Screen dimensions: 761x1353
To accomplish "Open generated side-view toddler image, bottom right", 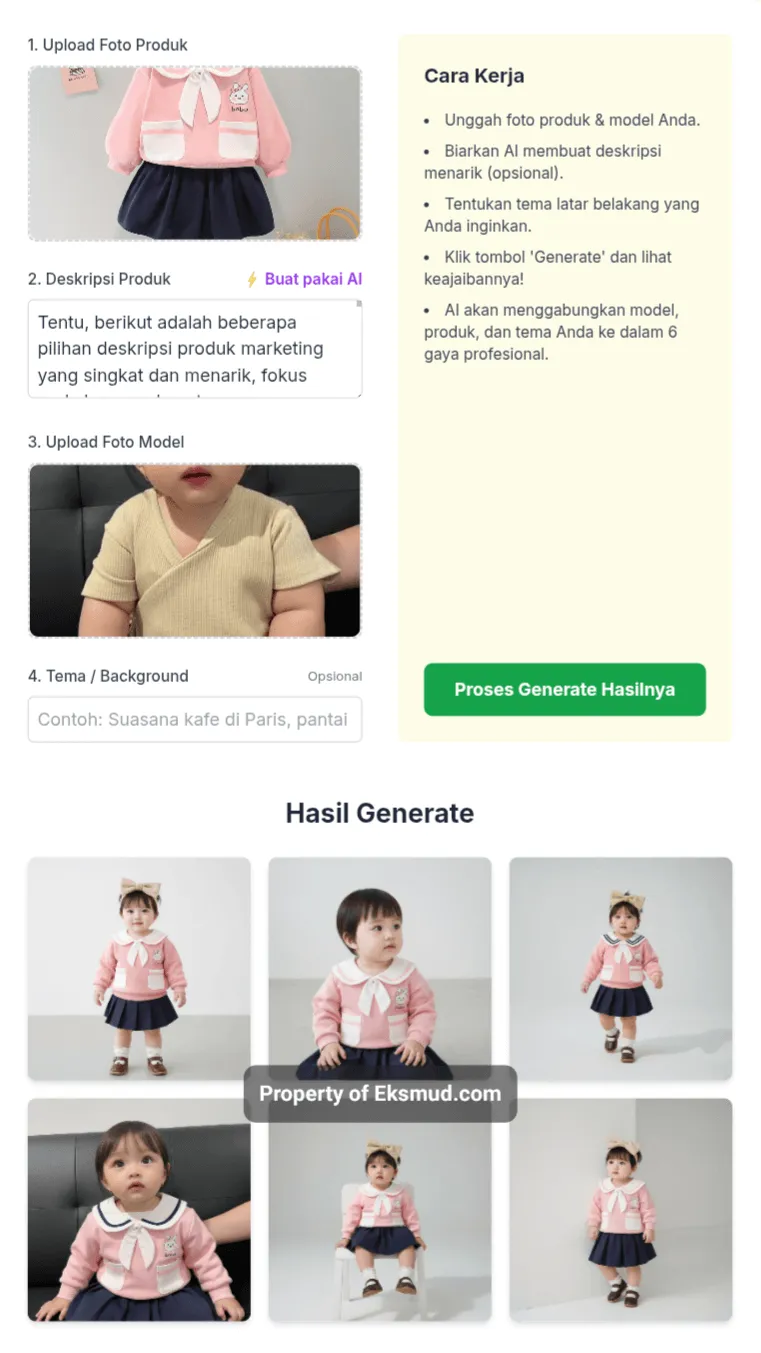I will [x=621, y=1210].
